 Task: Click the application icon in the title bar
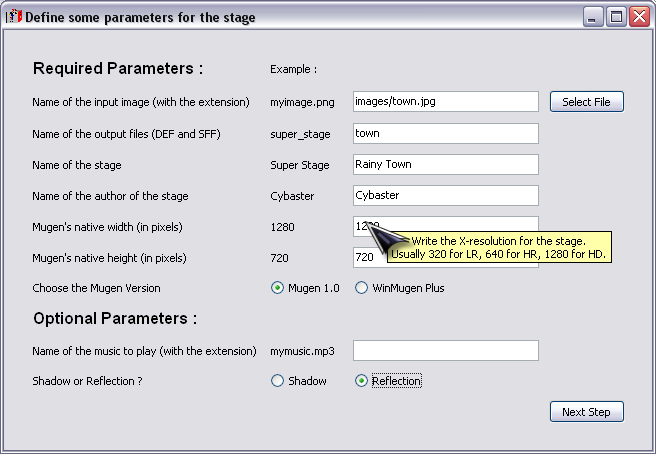pos(15,17)
